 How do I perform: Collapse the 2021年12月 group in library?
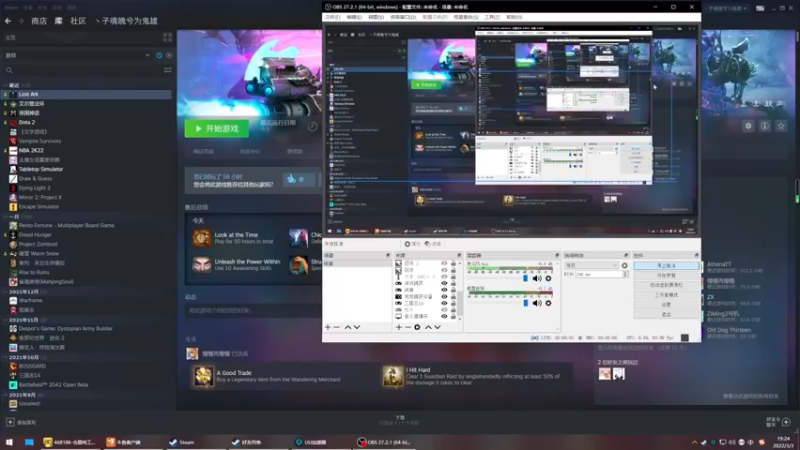(x=5, y=291)
